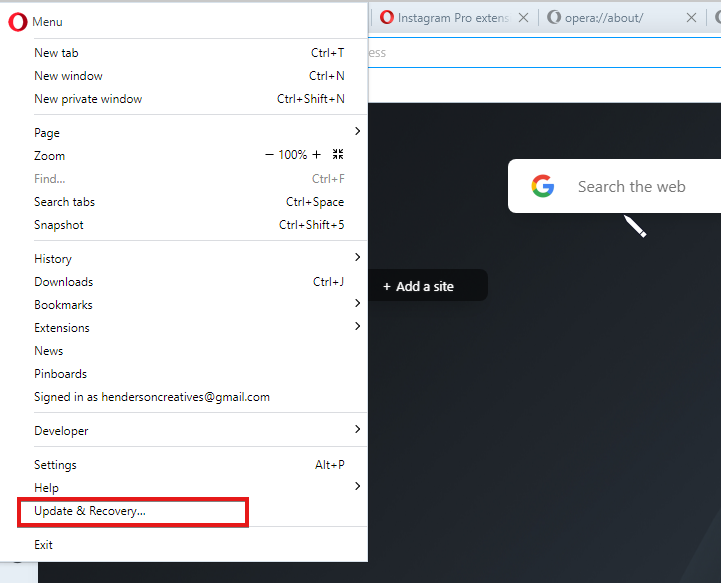Screen dimensions: 721x583
Task: Close the opera://about/ tab
Action: pyautogui.click(x=691, y=18)
